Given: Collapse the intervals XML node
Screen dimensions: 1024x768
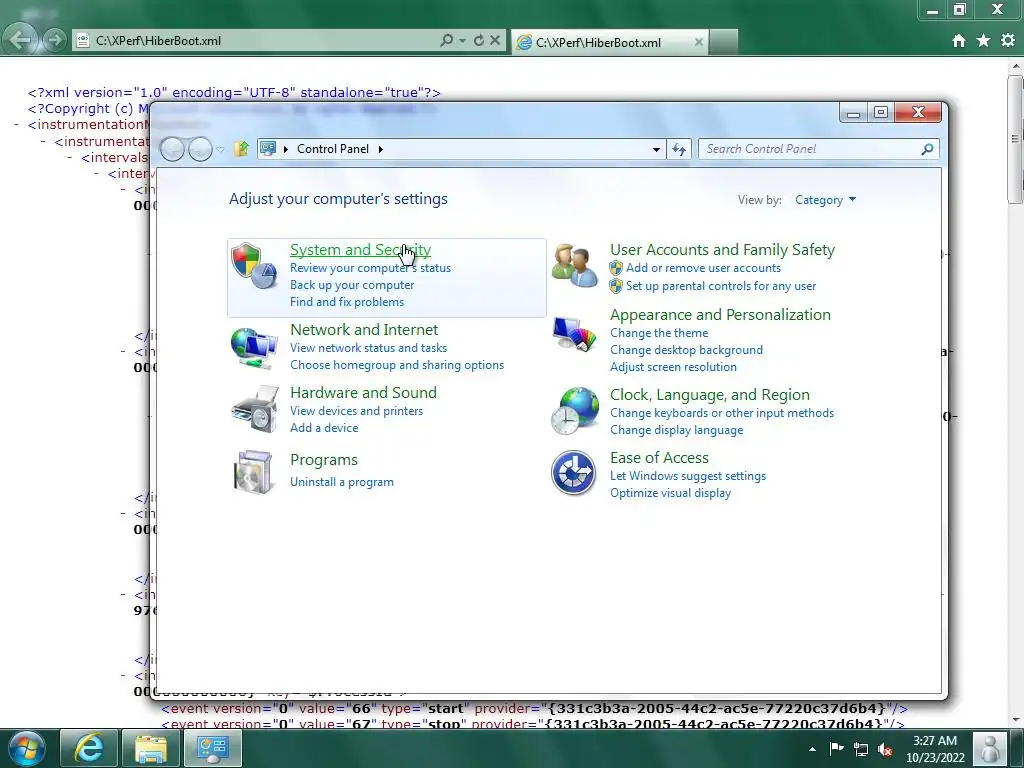Looking at the screenshot, I should 70,157.
